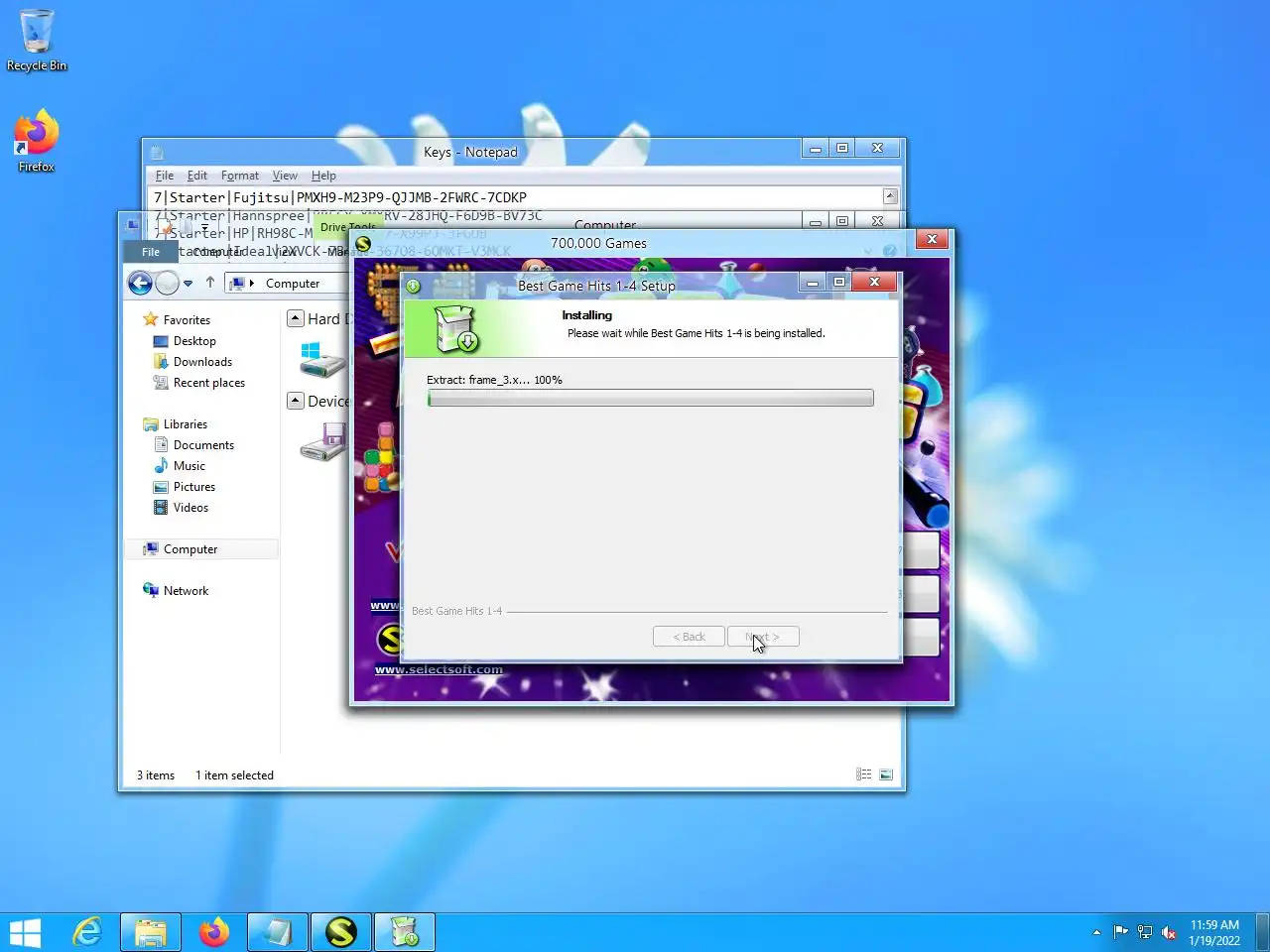The image size is (1270, 952).
Task: Click the Next button in setup
Action: click(x=763, y=637)
